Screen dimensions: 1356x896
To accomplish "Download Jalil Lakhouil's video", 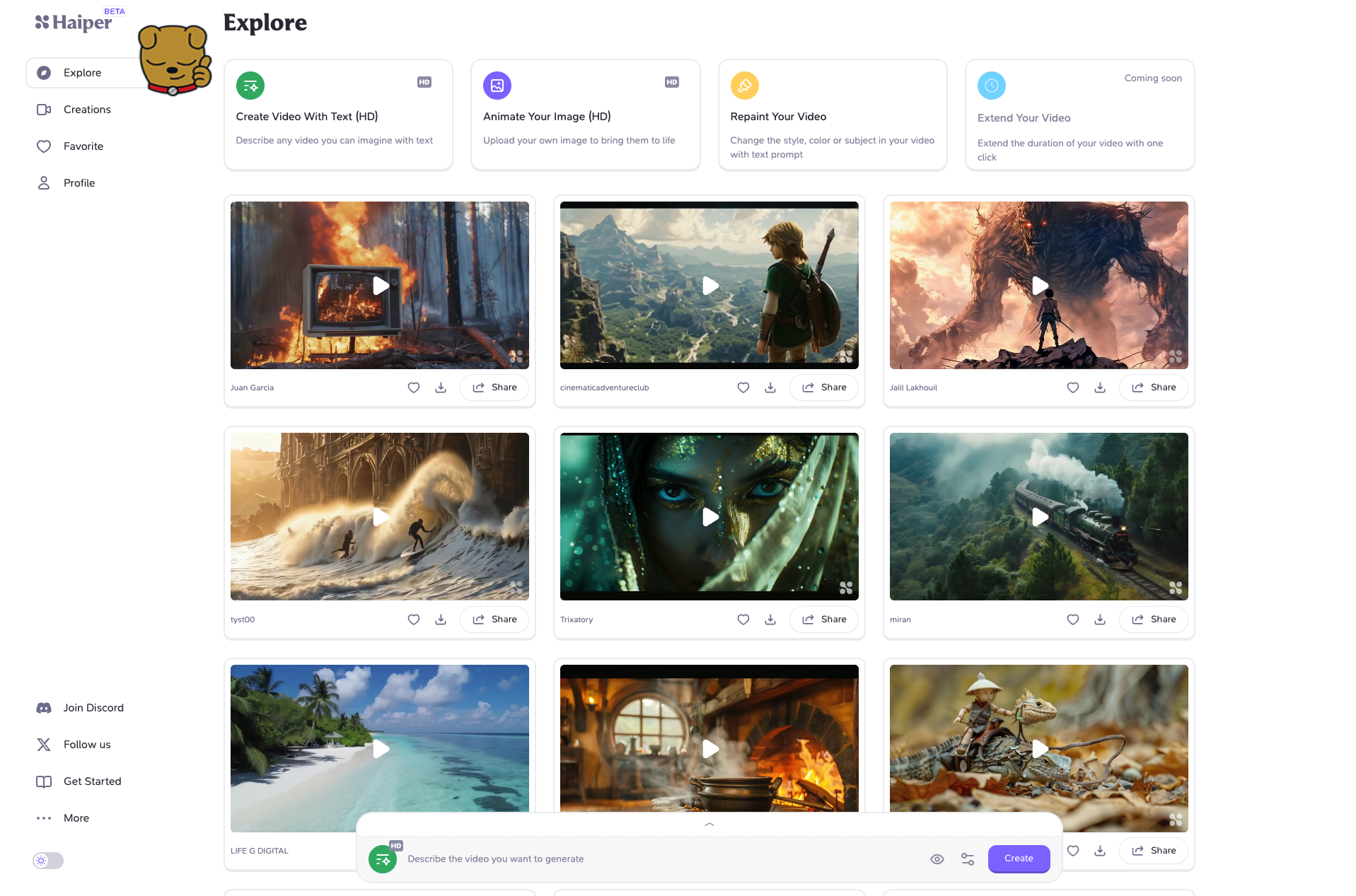I will coord(1100,388).
